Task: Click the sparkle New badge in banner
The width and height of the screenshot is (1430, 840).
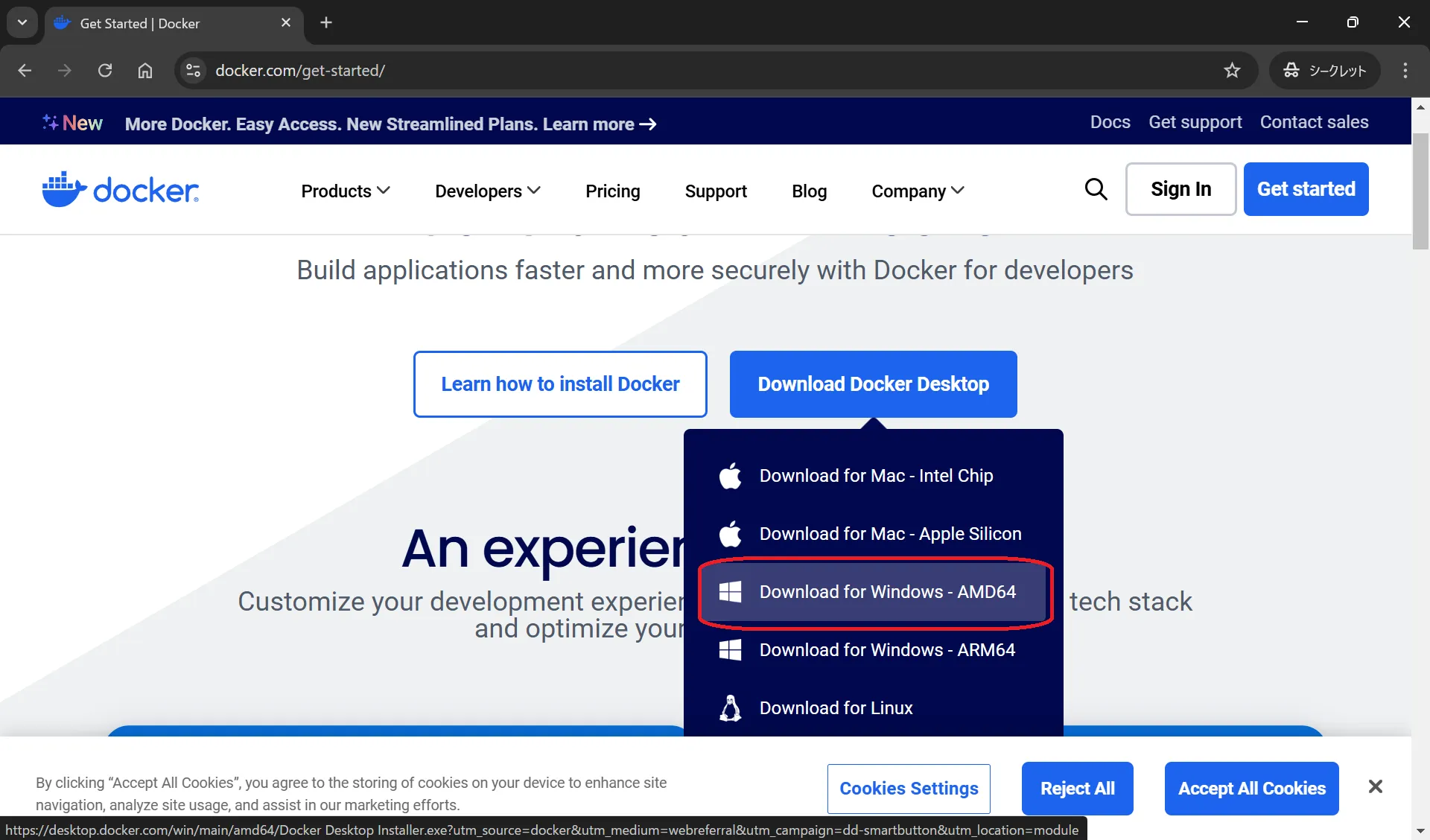Action: coord(72,123)
